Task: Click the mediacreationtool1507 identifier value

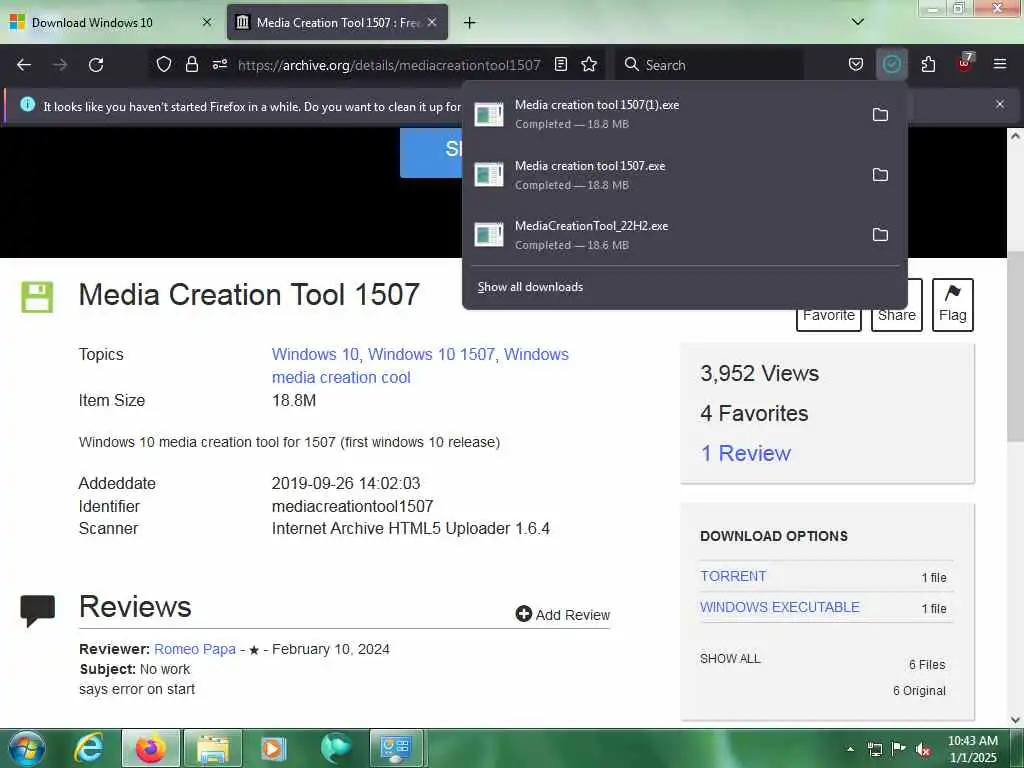Action: (352, 506)
